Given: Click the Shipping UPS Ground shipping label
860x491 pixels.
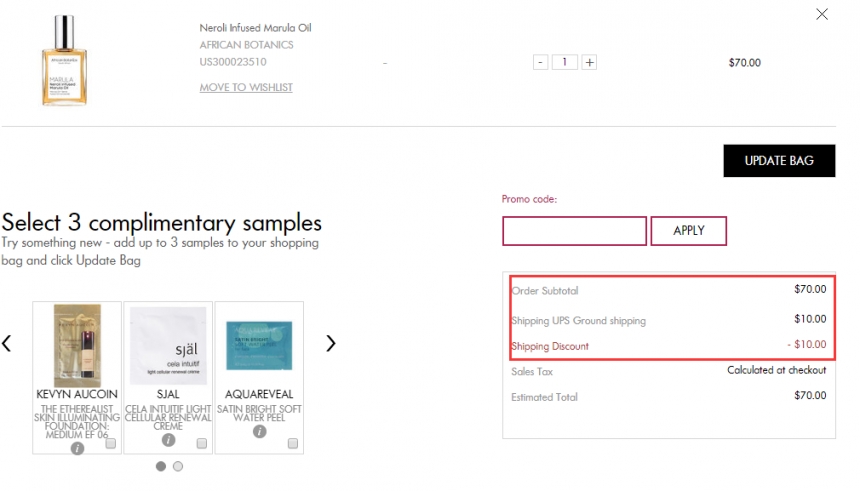Looking at the screenshot, I should coord(578,320).
